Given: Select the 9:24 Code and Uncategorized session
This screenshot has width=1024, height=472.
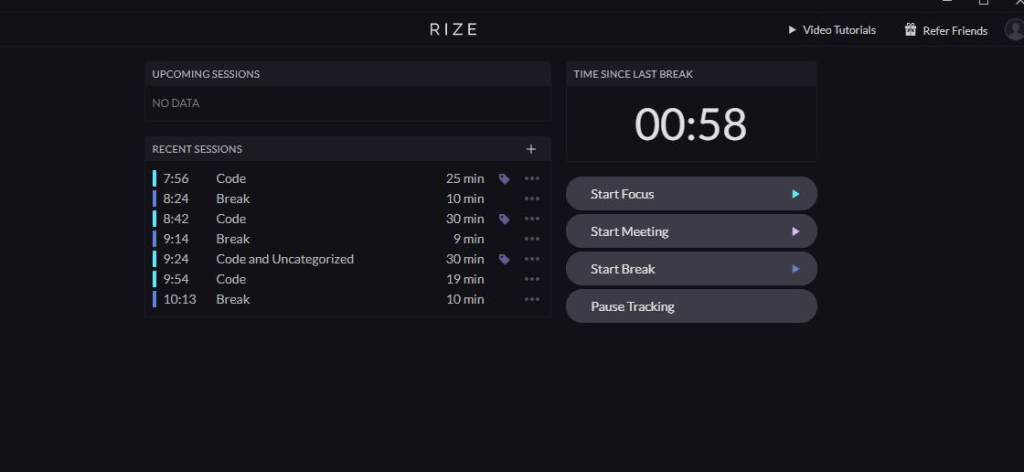Looking at the screenshot, I should pos(285,259).
